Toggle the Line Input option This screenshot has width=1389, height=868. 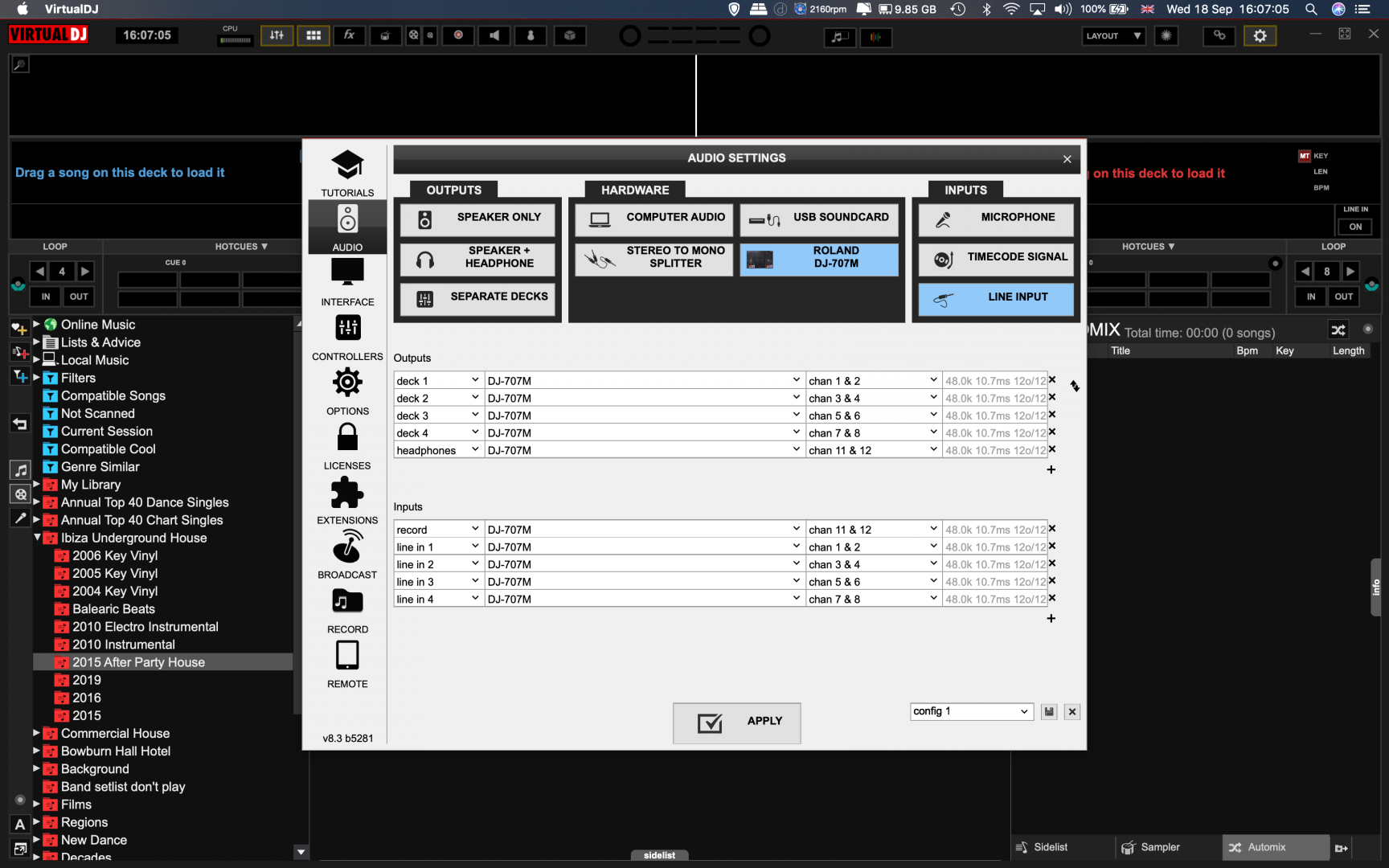click(x=996, y=298)
